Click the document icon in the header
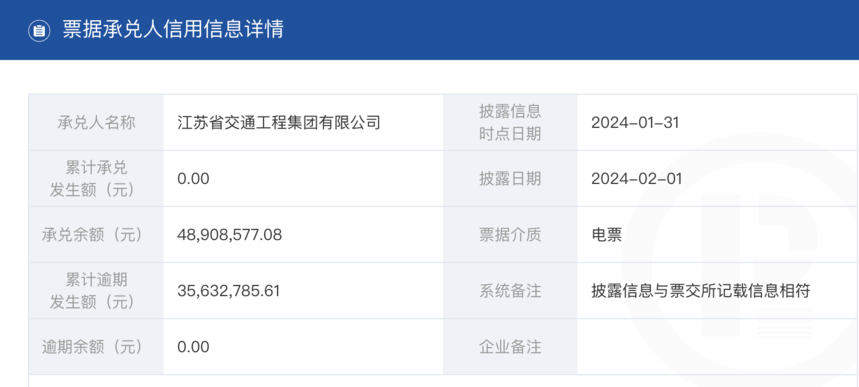 (x=39, y=30)
